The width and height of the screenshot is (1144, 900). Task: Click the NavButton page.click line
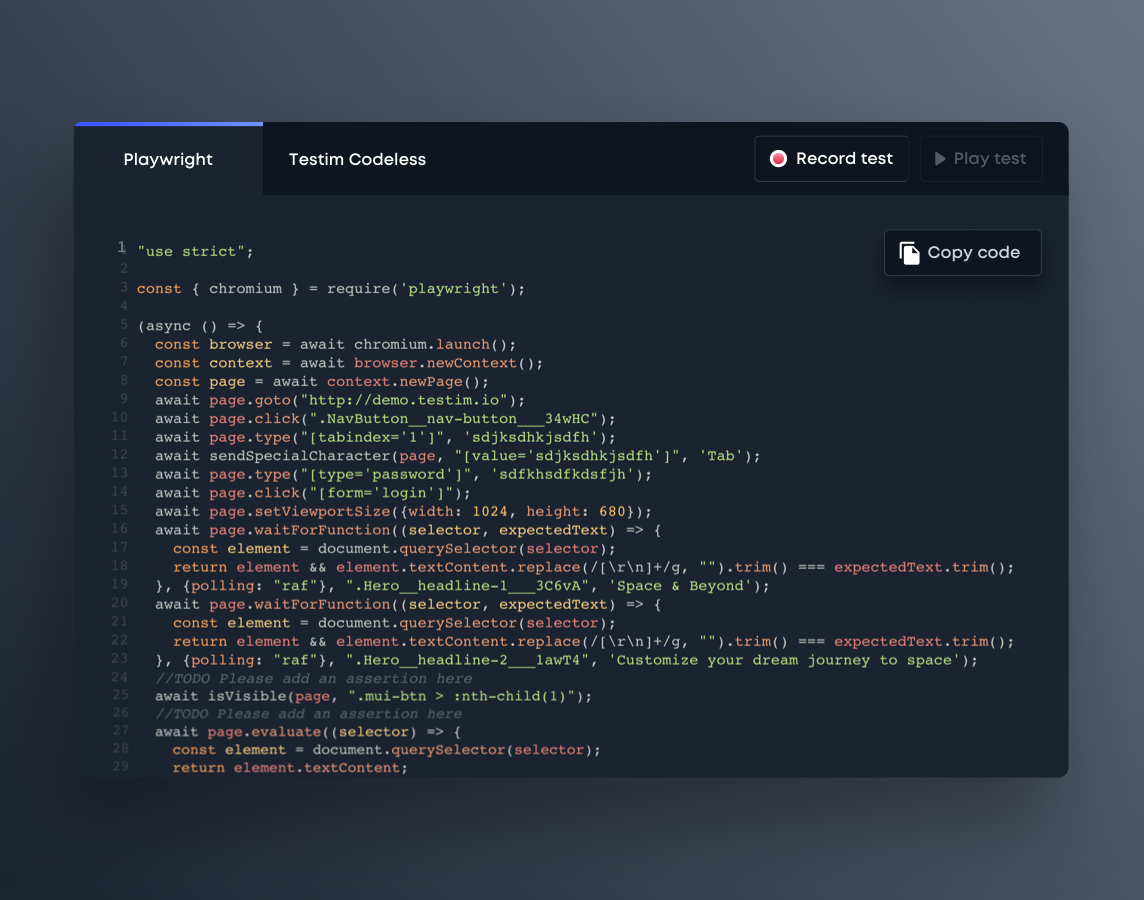384,419
